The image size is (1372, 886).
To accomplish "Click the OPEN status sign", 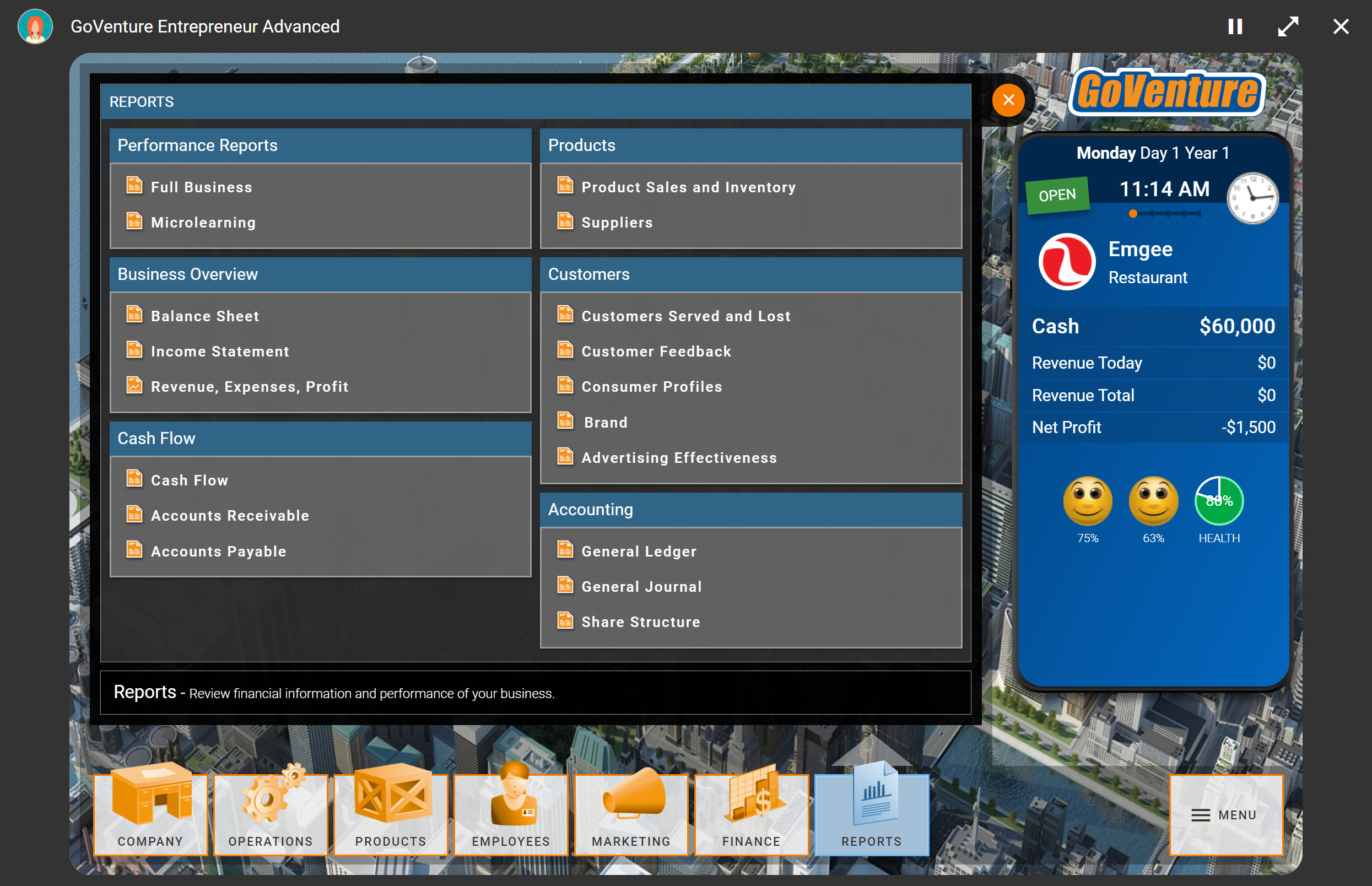I will pyautogui.click(x=1057, y=194).
